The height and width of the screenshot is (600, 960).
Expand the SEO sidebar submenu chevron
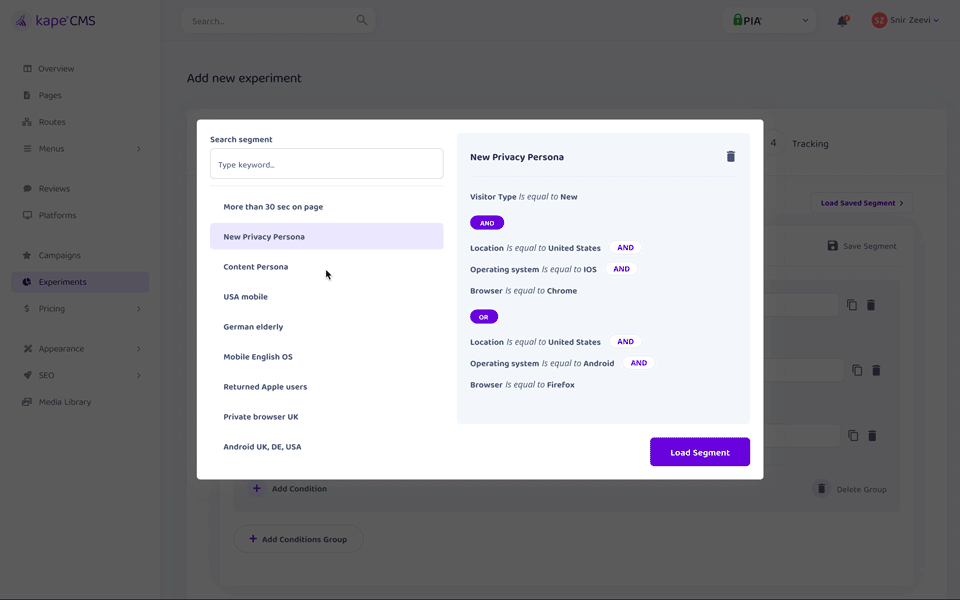click(x=138, y=375)
